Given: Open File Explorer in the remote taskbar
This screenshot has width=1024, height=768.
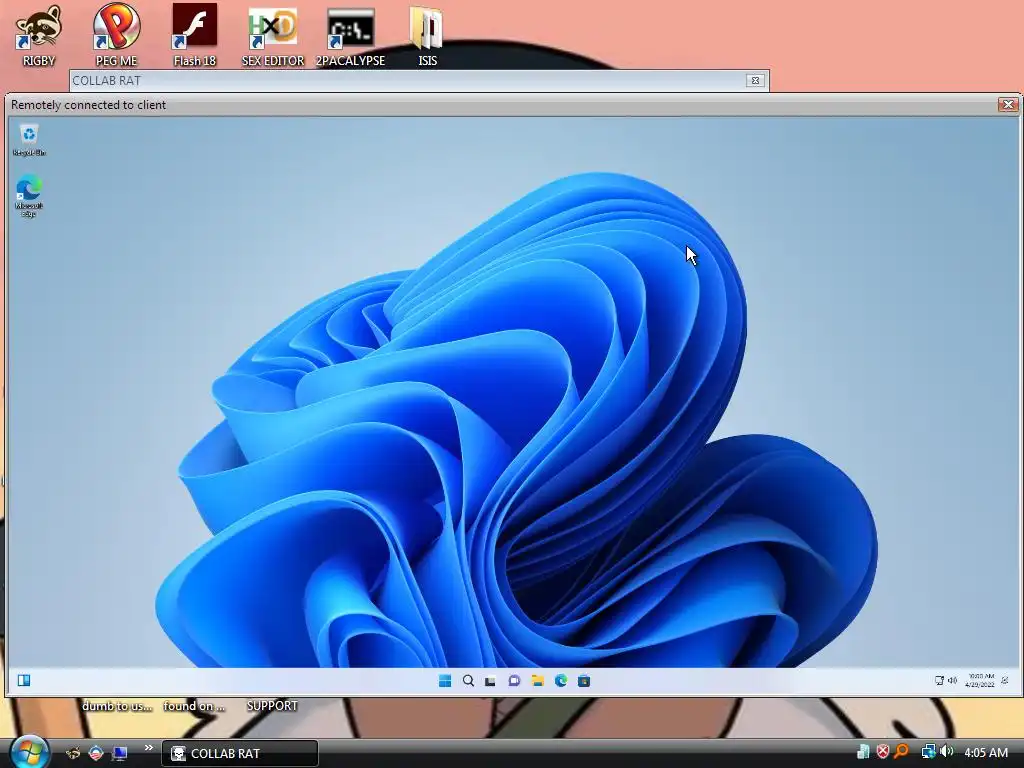Looking at the screenshot, I should (x=537, y=681).
